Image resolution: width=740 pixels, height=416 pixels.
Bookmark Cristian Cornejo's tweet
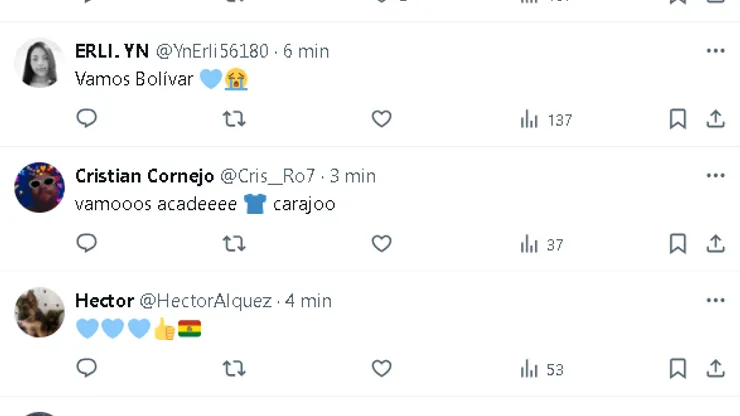678,244
